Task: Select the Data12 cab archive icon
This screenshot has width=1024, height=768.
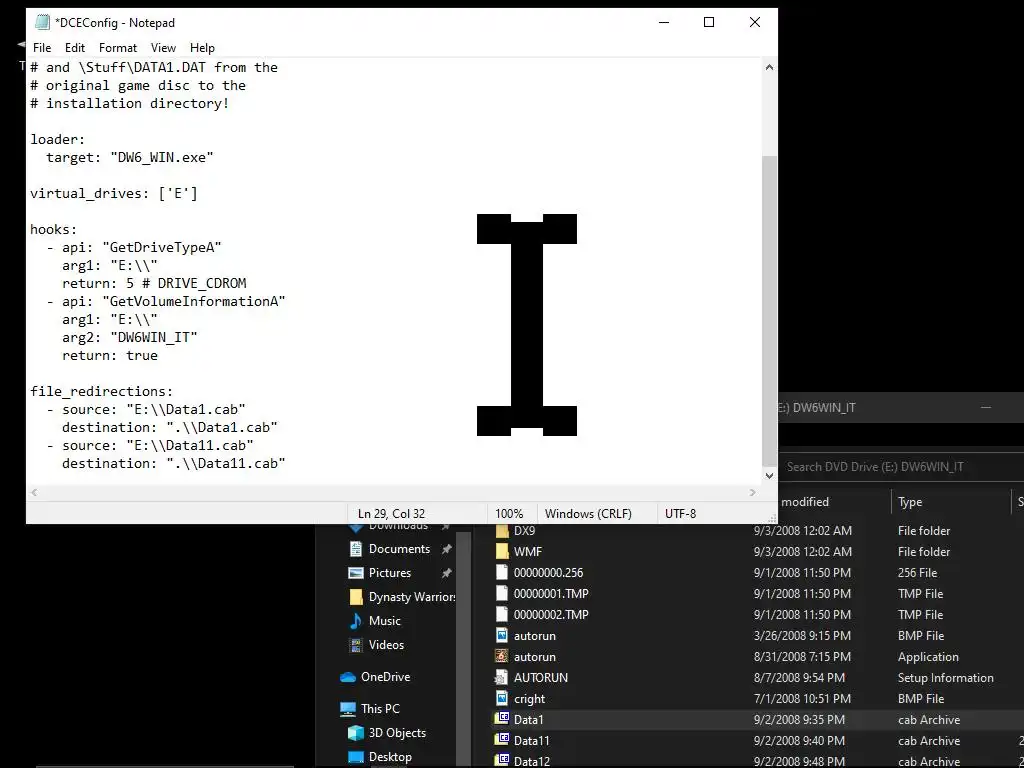Action: [502, 761]
